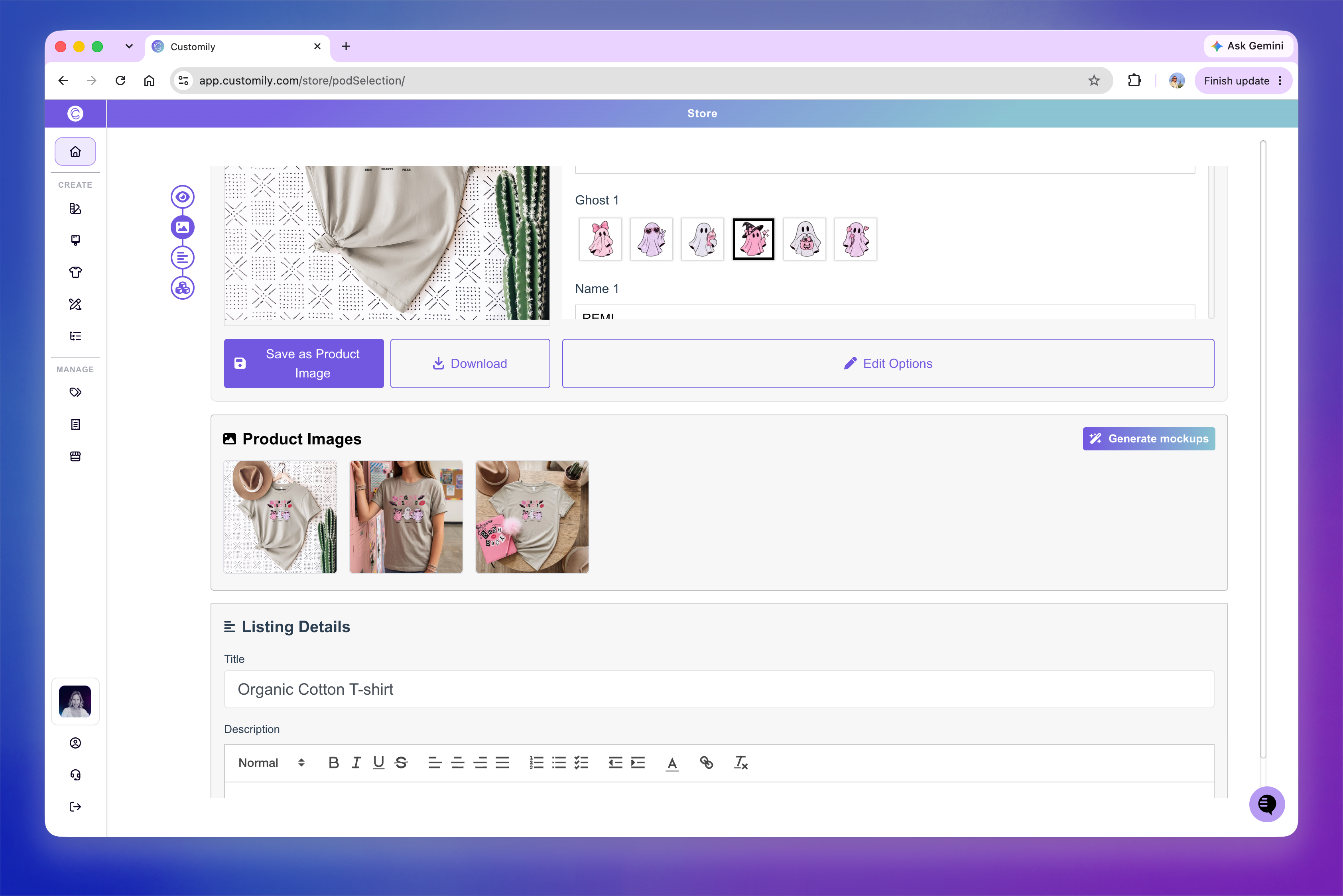Select the pink bow ghost swatch

(x=600, y=239)
